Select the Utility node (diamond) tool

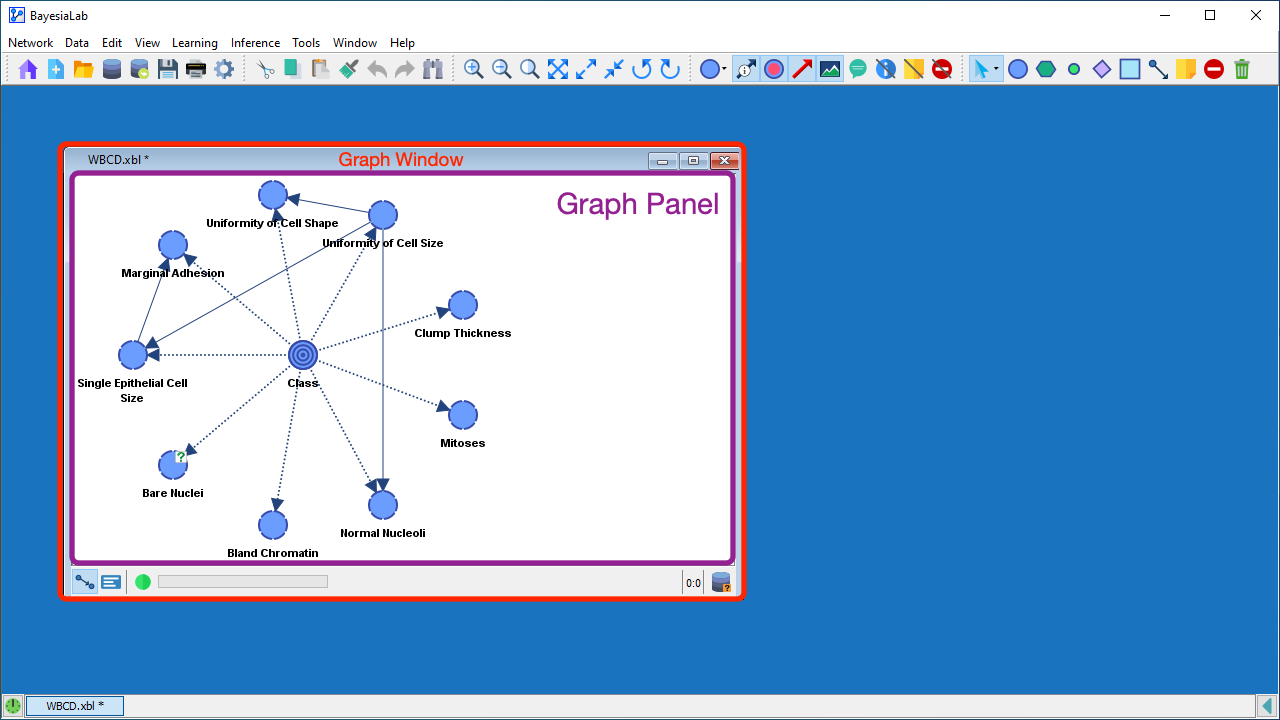[1102, 69]
